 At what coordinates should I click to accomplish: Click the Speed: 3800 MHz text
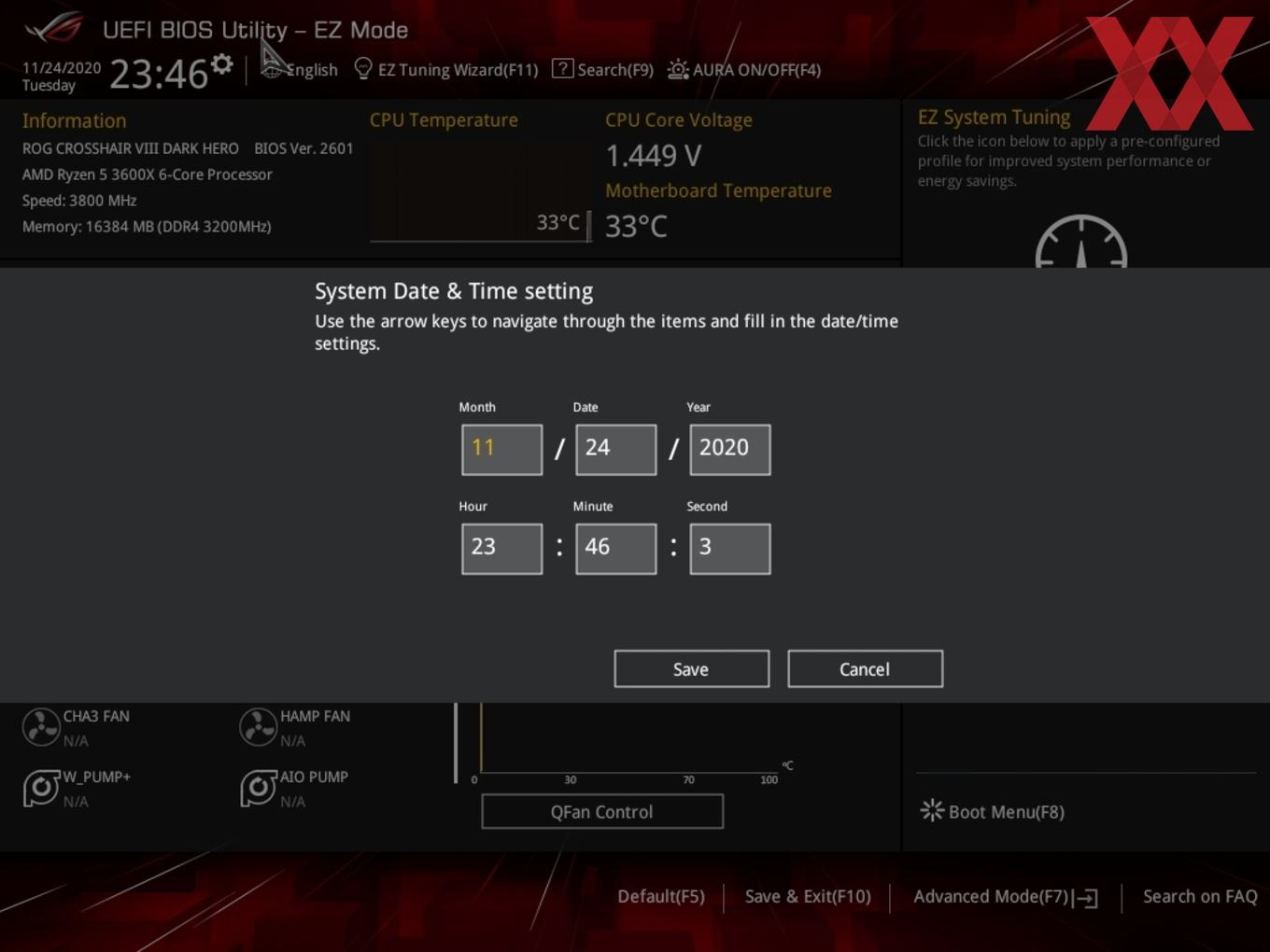pos(79,201)
